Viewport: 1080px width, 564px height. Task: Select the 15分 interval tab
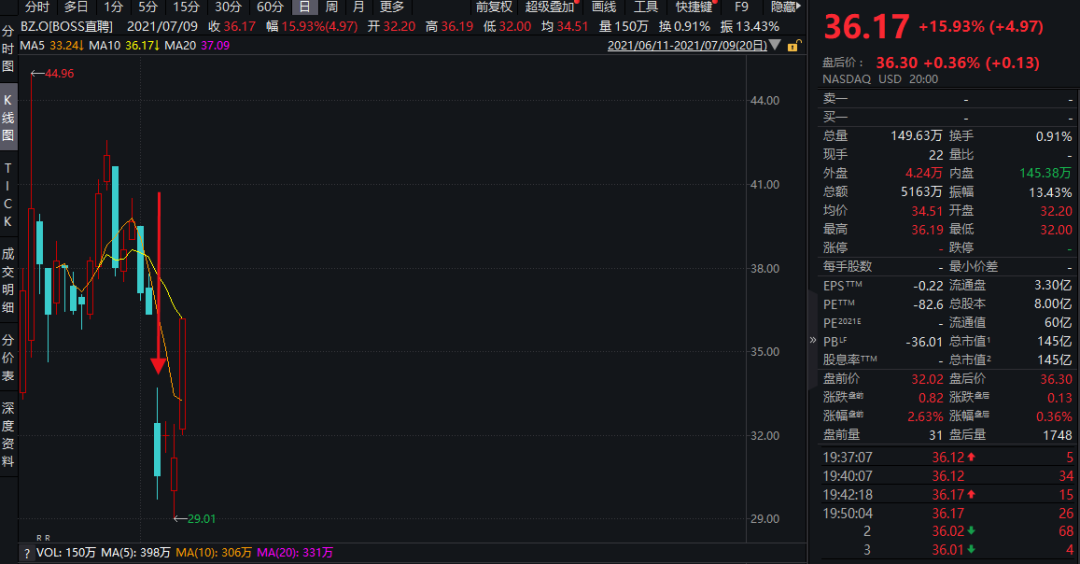coord(186,7)
